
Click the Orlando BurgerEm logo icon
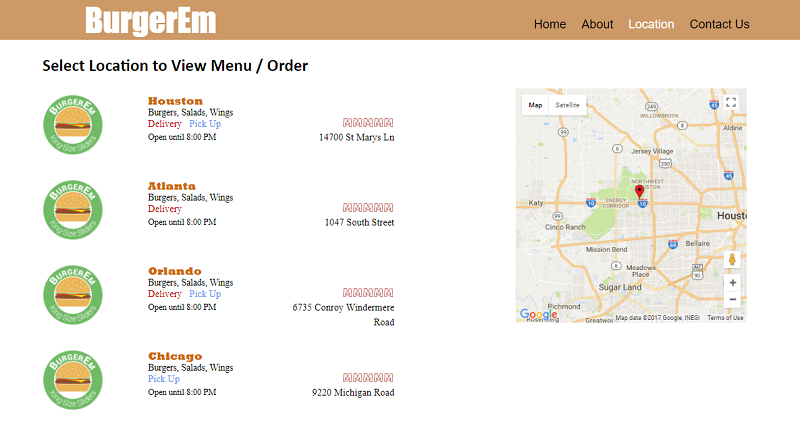(72, 295)
